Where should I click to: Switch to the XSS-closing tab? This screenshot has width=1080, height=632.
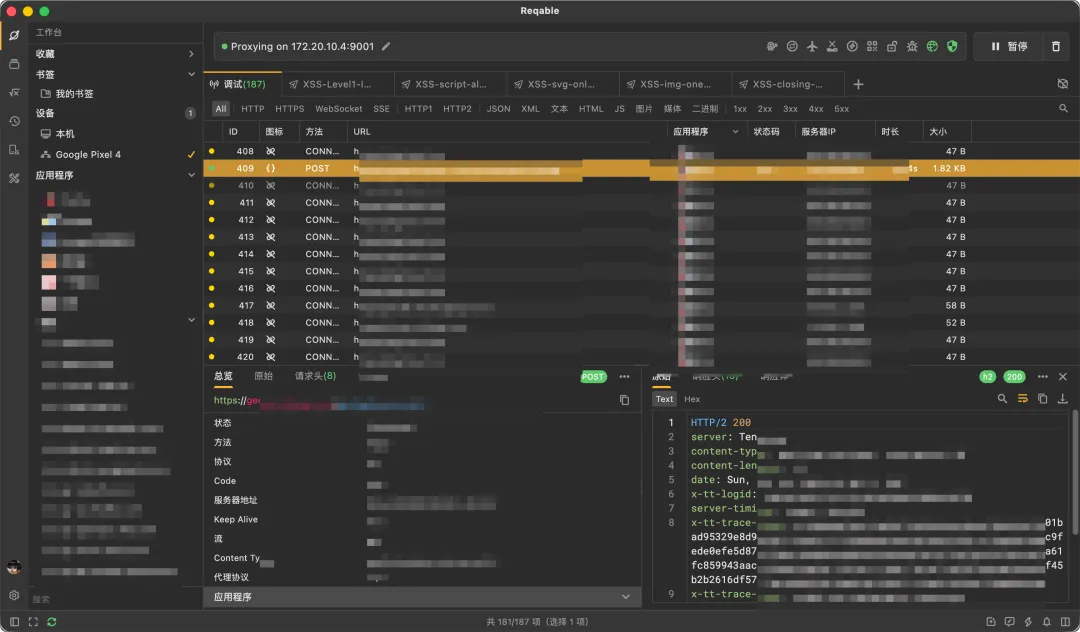tap(787, 84)
